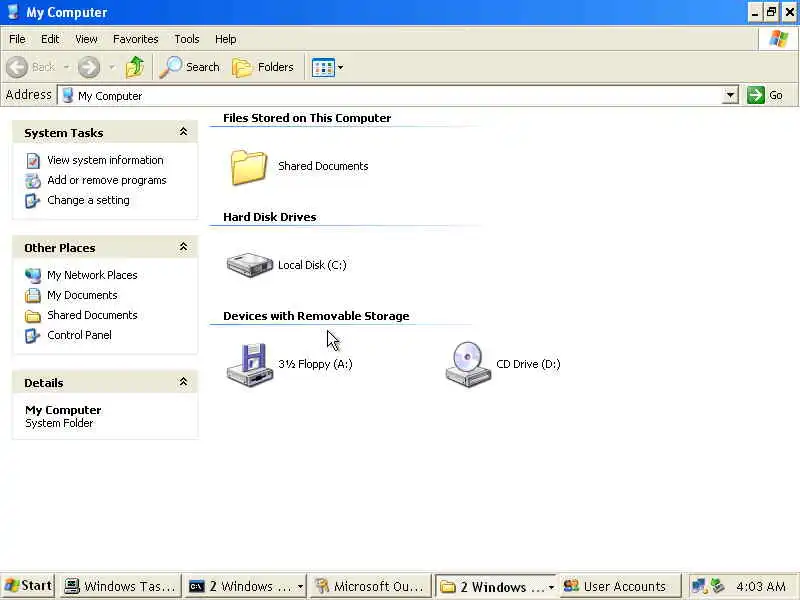Open the Favorites menu
800x600 pixels.
tap(136, 39)
